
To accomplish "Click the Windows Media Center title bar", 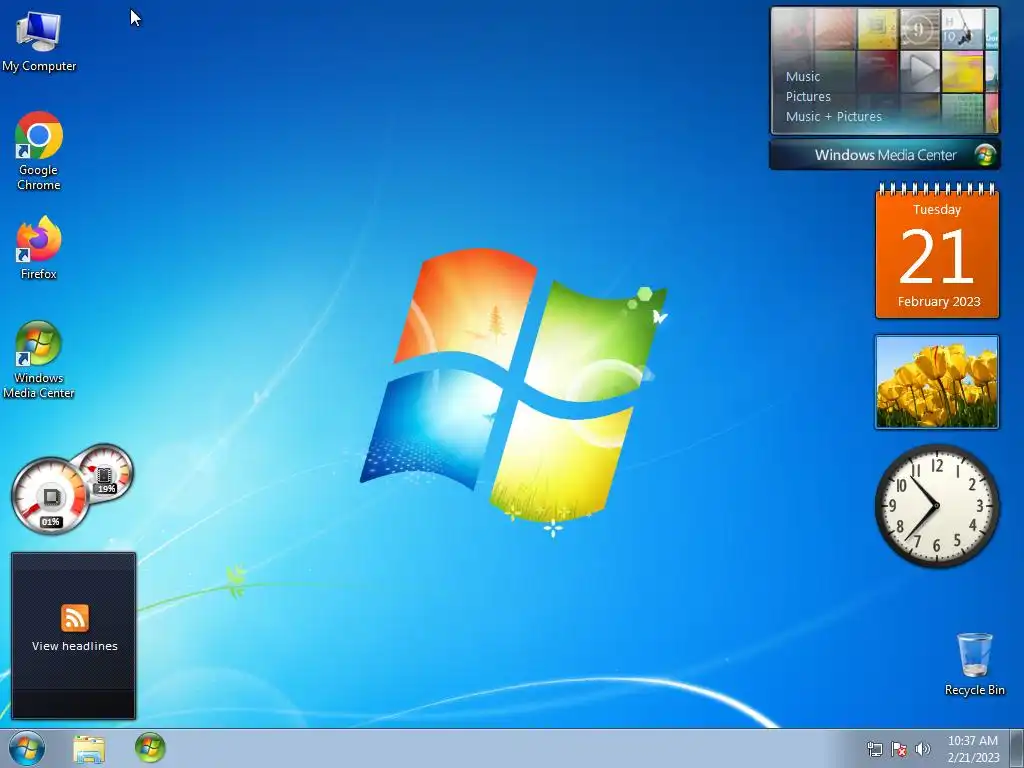I will [x=885, y=155].
